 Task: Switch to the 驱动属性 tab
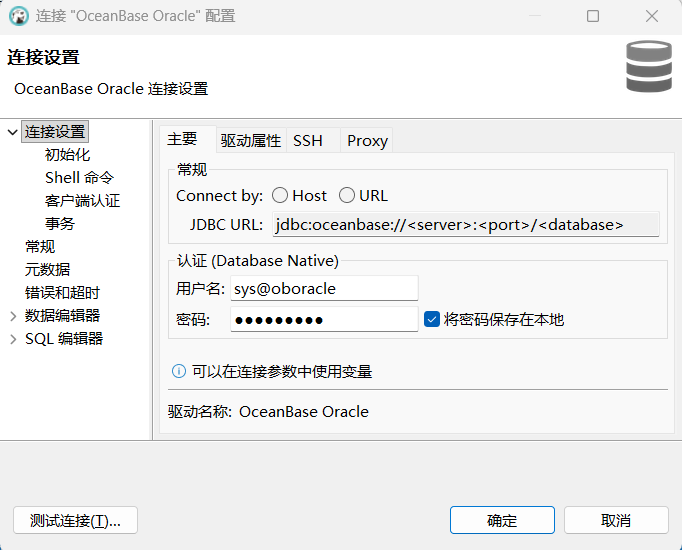251,140
